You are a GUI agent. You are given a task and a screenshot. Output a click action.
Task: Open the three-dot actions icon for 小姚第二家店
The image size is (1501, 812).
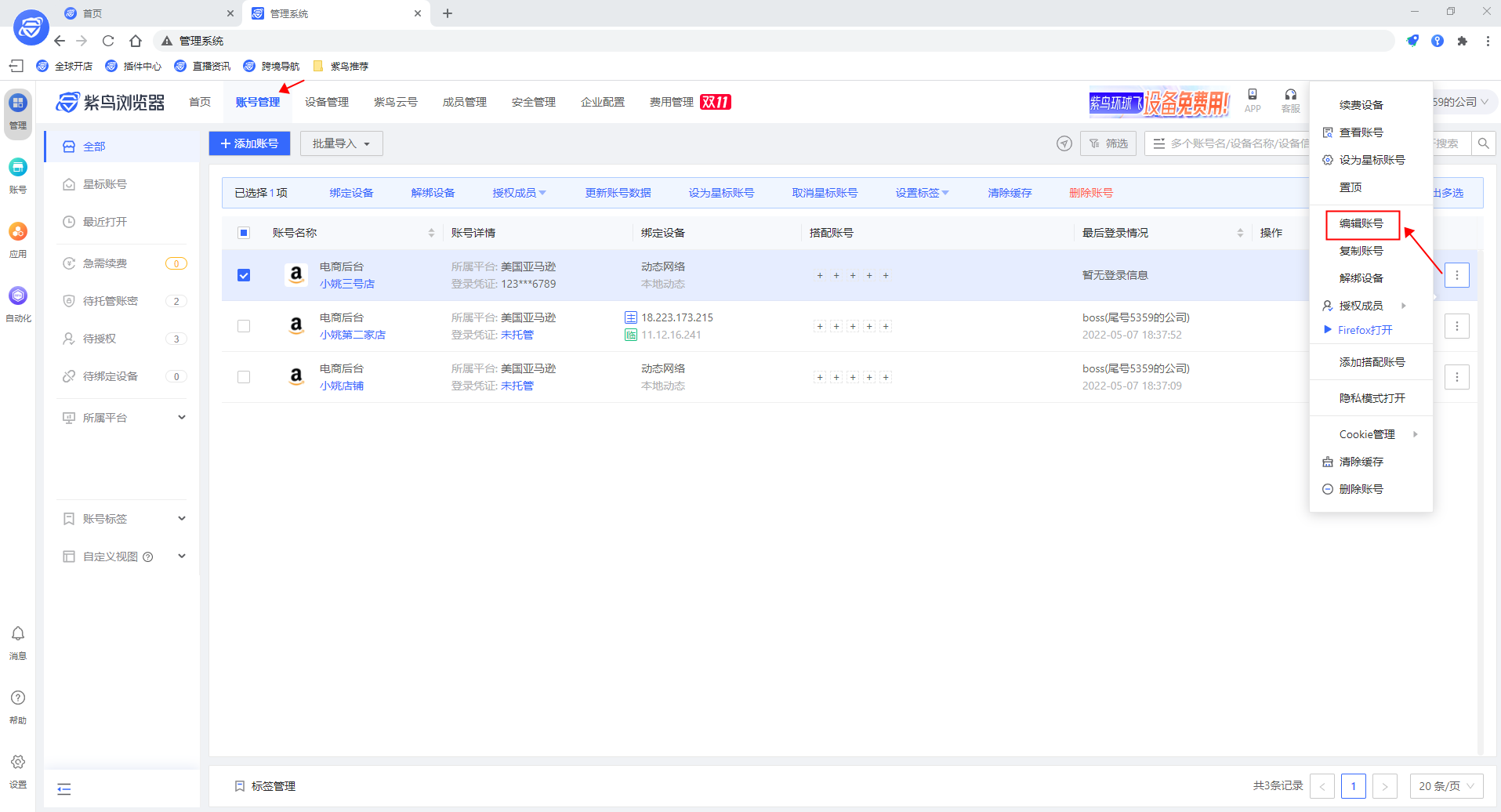coord(1457,326)
